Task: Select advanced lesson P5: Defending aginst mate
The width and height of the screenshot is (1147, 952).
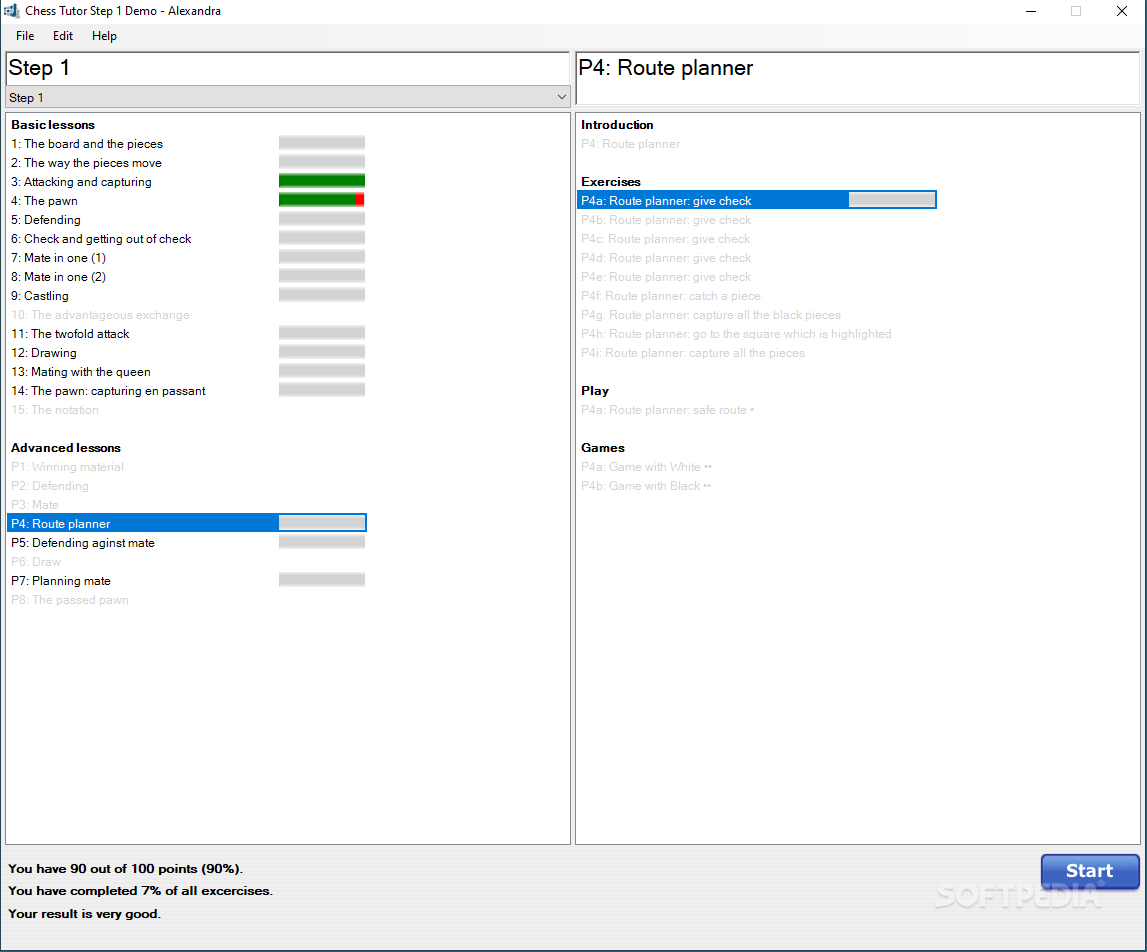Action: click(83, 543)
